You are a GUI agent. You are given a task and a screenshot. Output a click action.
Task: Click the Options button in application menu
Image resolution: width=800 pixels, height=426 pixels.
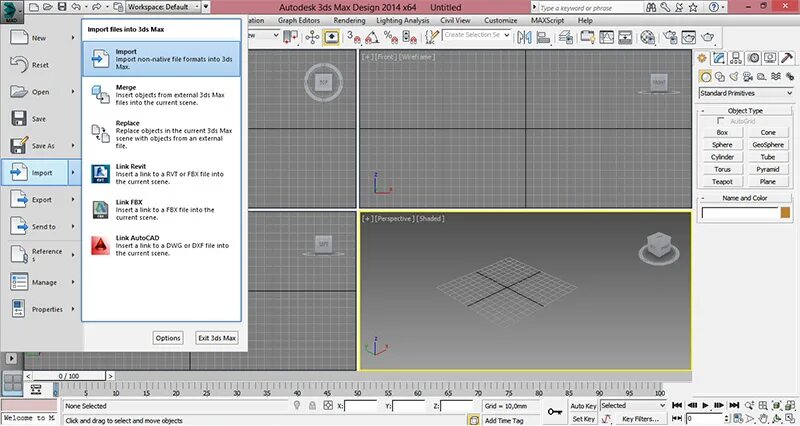[x=168, y=338]
